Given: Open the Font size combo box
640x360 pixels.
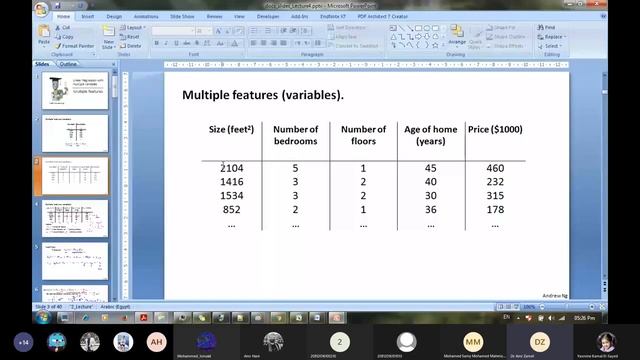Looking at the screenshot, I should (203, 31).
